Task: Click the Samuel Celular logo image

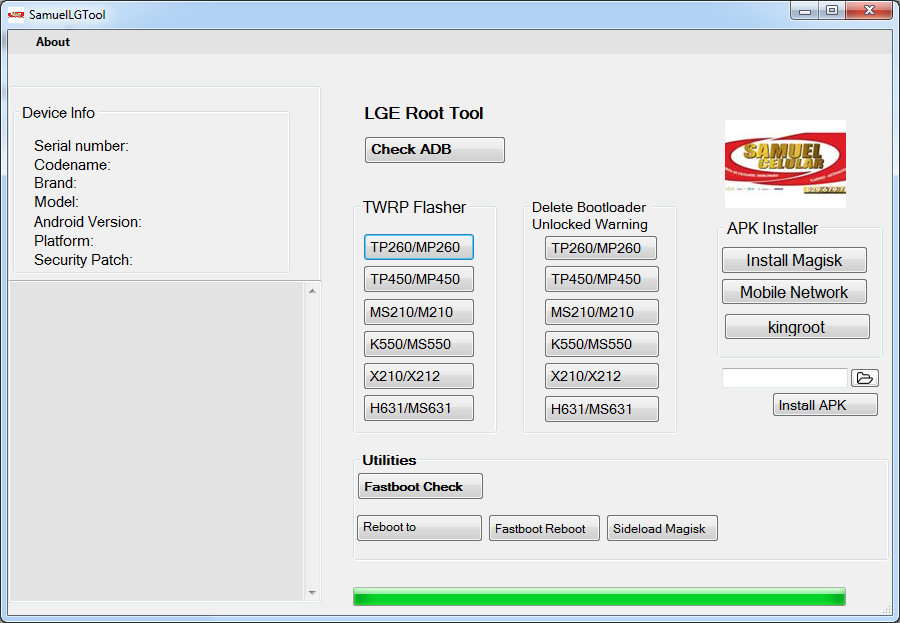Action: click(x=785, y=164)
